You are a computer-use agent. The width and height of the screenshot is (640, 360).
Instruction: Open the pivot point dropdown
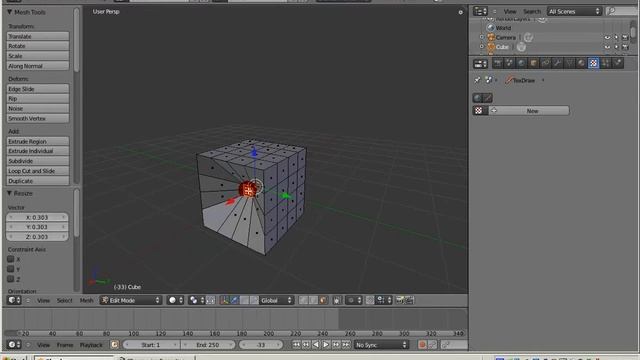tap(197, 300)
